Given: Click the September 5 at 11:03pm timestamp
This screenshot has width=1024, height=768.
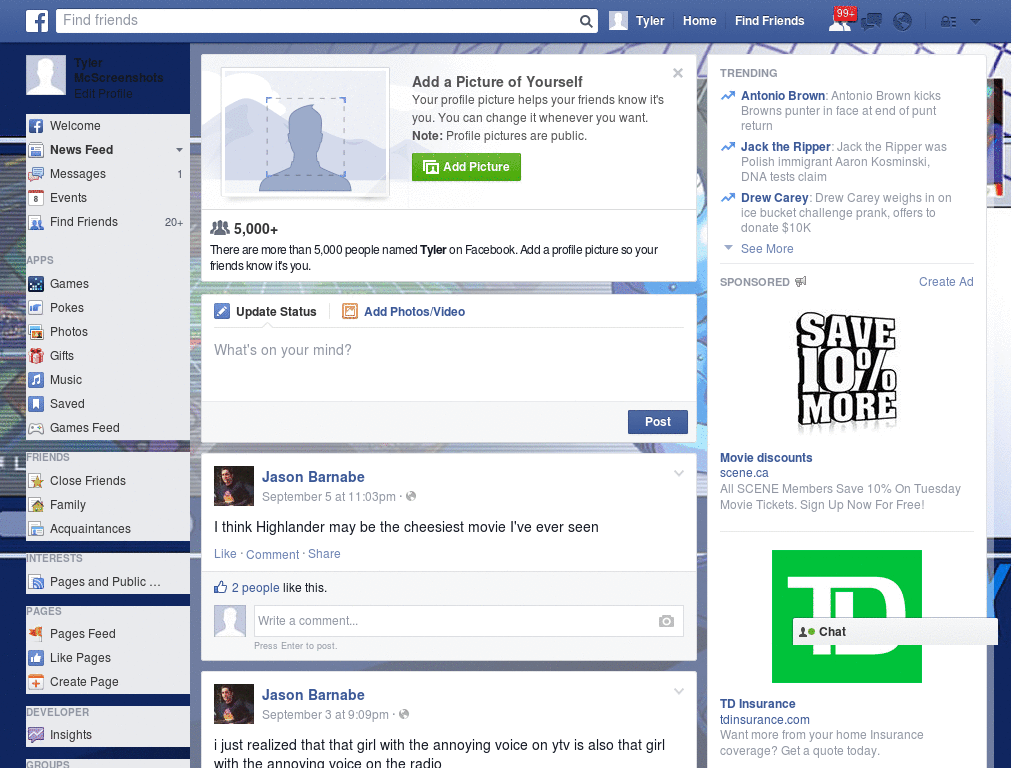Looking at the screenshot, I should (x=328, y=497).
